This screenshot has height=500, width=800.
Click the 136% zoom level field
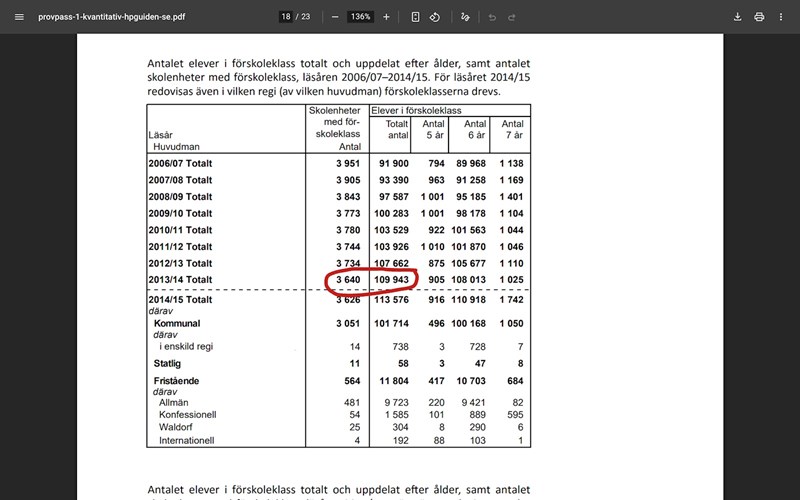360,17
